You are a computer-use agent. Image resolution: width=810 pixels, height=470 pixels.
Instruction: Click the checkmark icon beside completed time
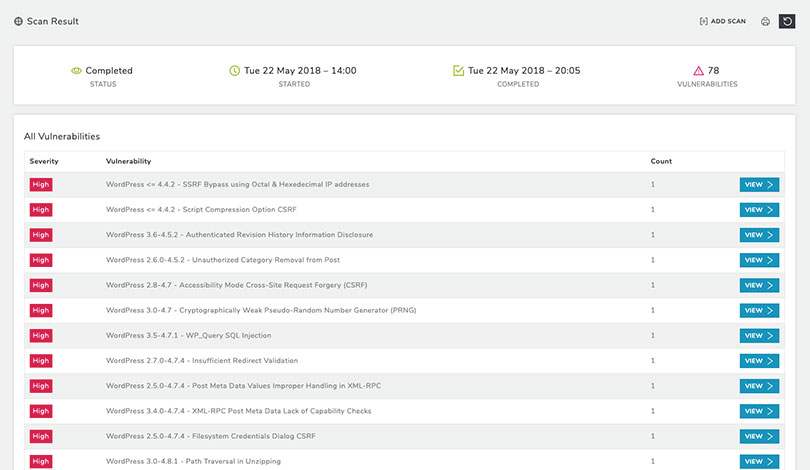(x=458, y=70)
